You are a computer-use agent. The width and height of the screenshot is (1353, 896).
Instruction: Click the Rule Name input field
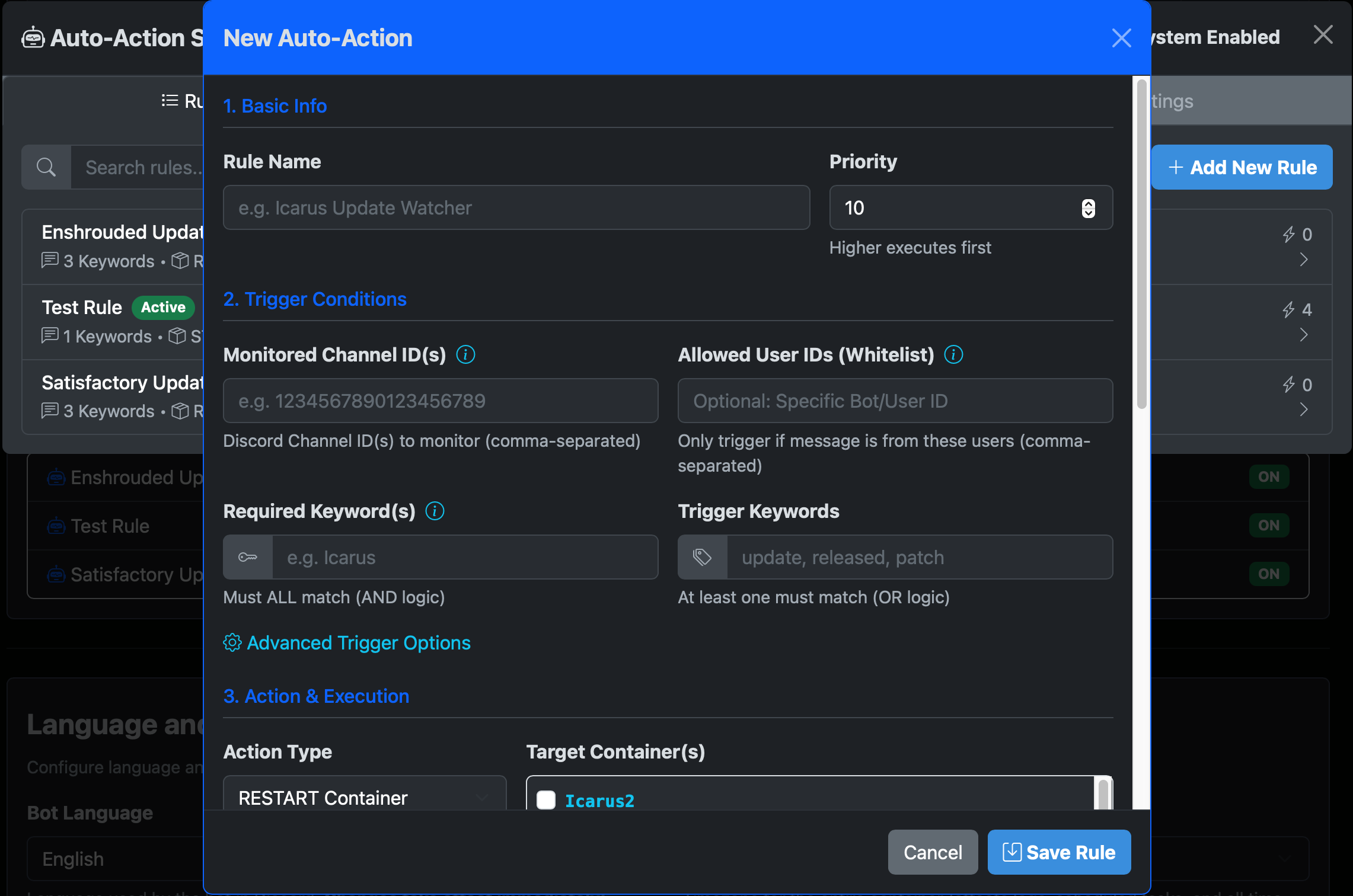pos(516,207)
